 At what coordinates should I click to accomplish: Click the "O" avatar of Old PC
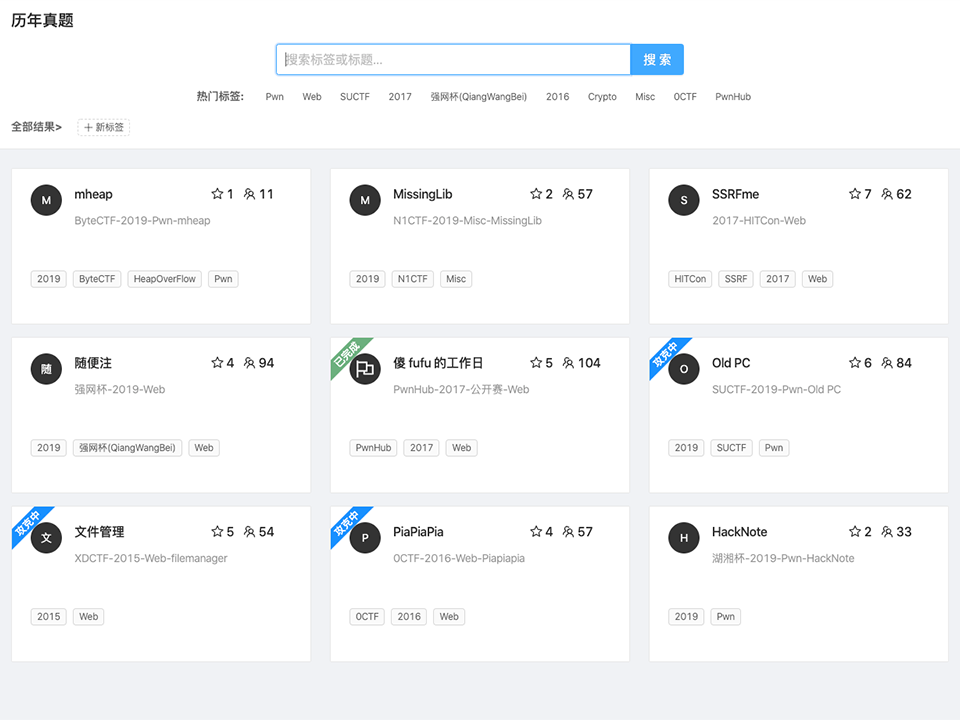click(x=684, y=369)
